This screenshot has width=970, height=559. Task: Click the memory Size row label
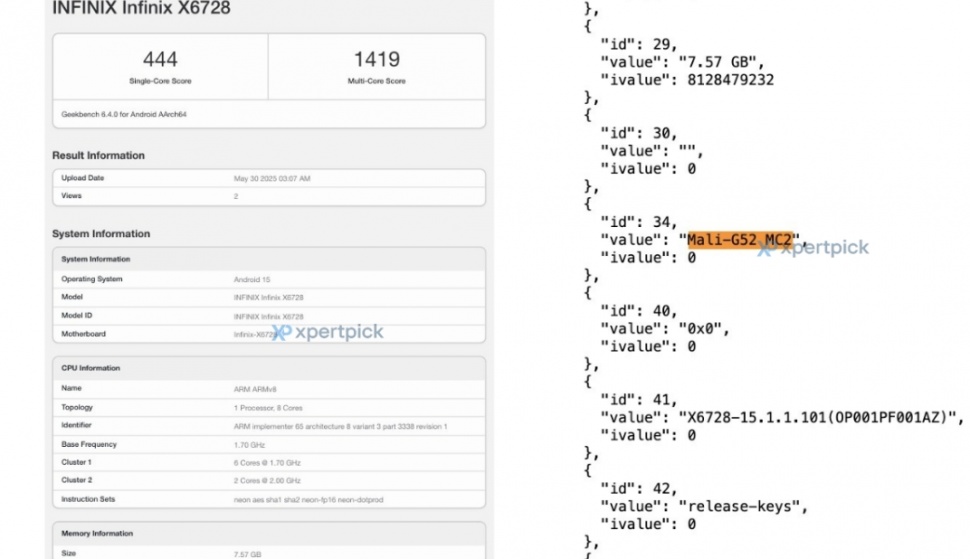tap(68, 553)
